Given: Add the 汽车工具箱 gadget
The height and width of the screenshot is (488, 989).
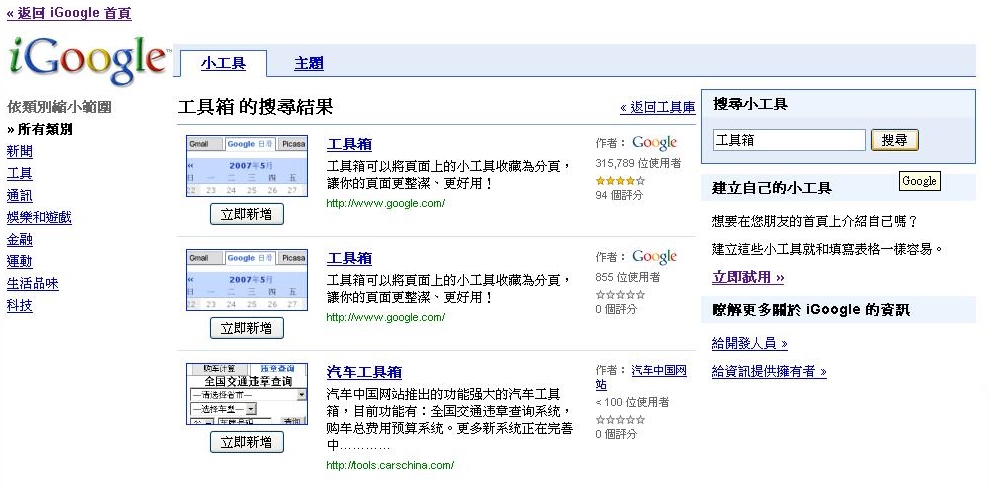Looking at the screenshot, I should click(247, 442).
